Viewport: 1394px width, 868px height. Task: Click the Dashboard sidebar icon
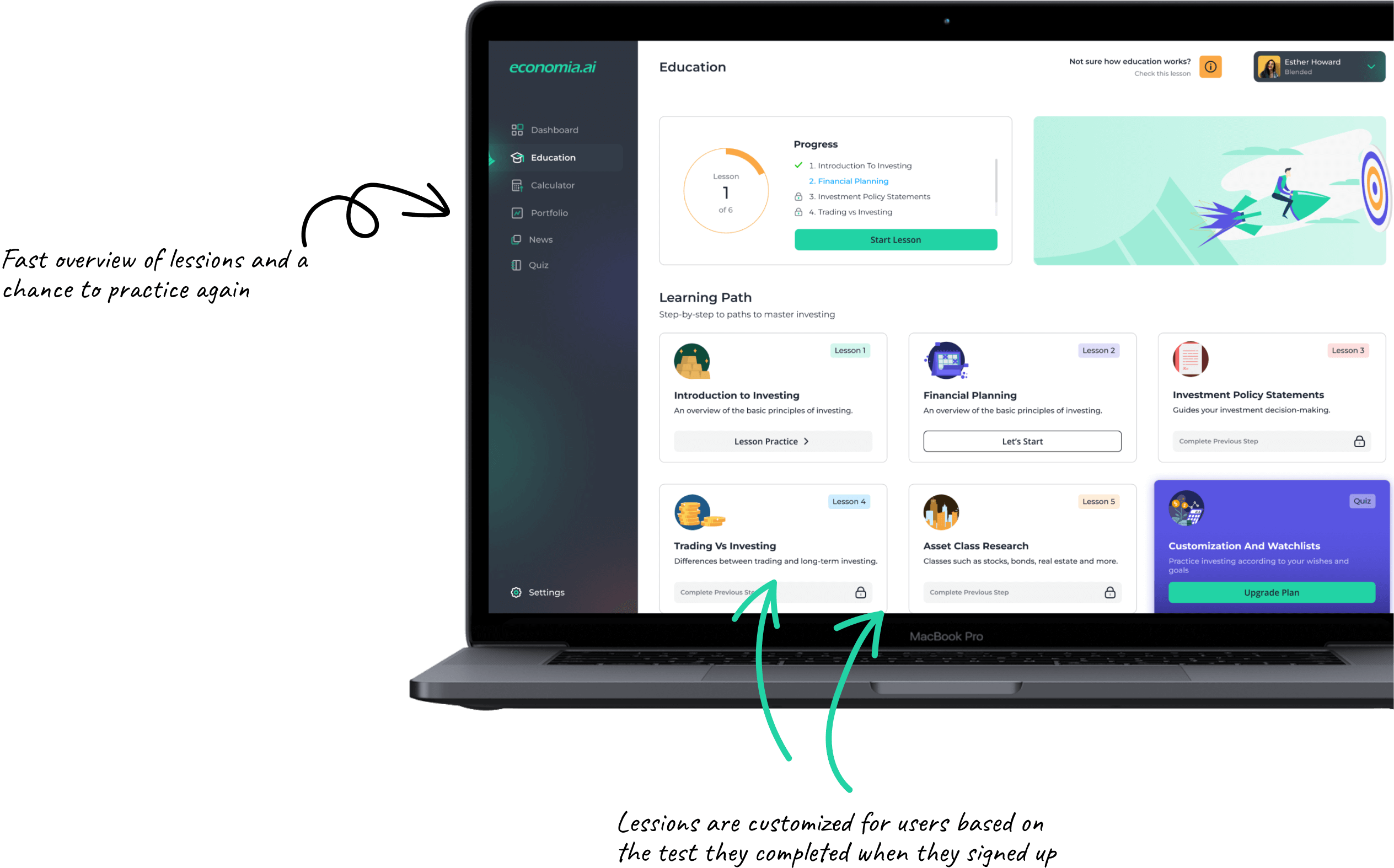coord(516,130)
